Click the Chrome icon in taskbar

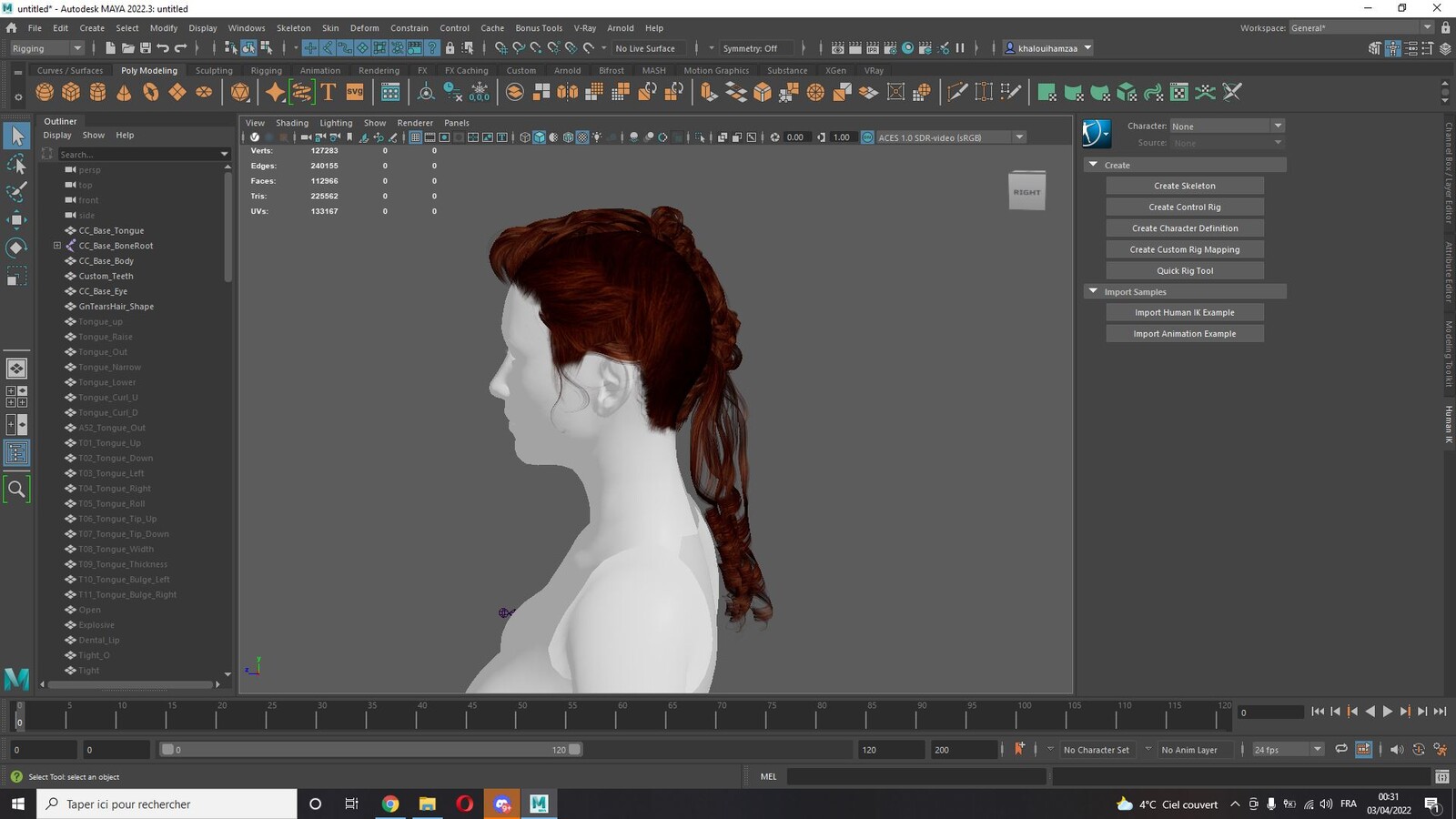[x=390, y=804]
